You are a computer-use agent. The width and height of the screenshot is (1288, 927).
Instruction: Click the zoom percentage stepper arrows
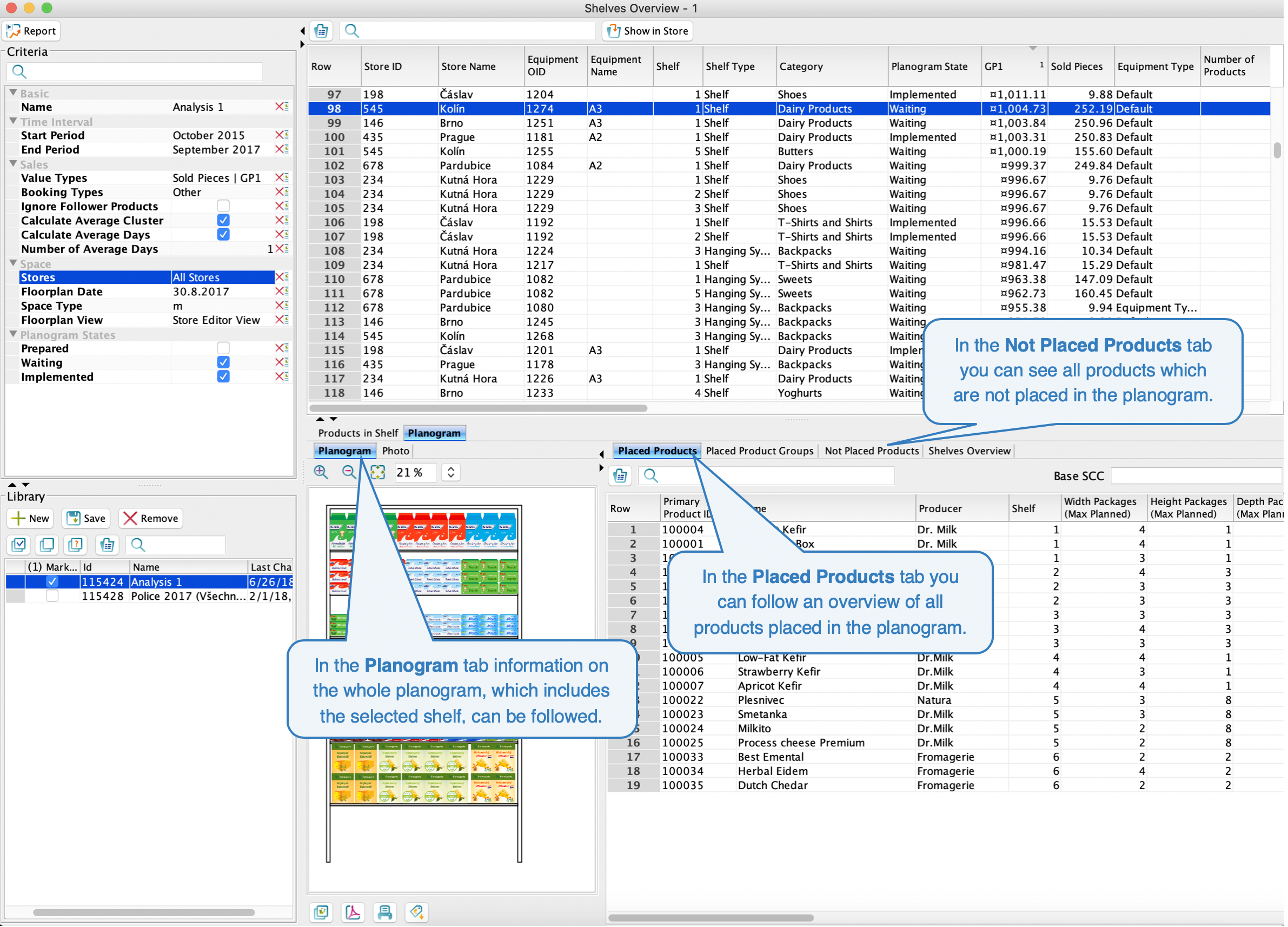tap(452, 473)
